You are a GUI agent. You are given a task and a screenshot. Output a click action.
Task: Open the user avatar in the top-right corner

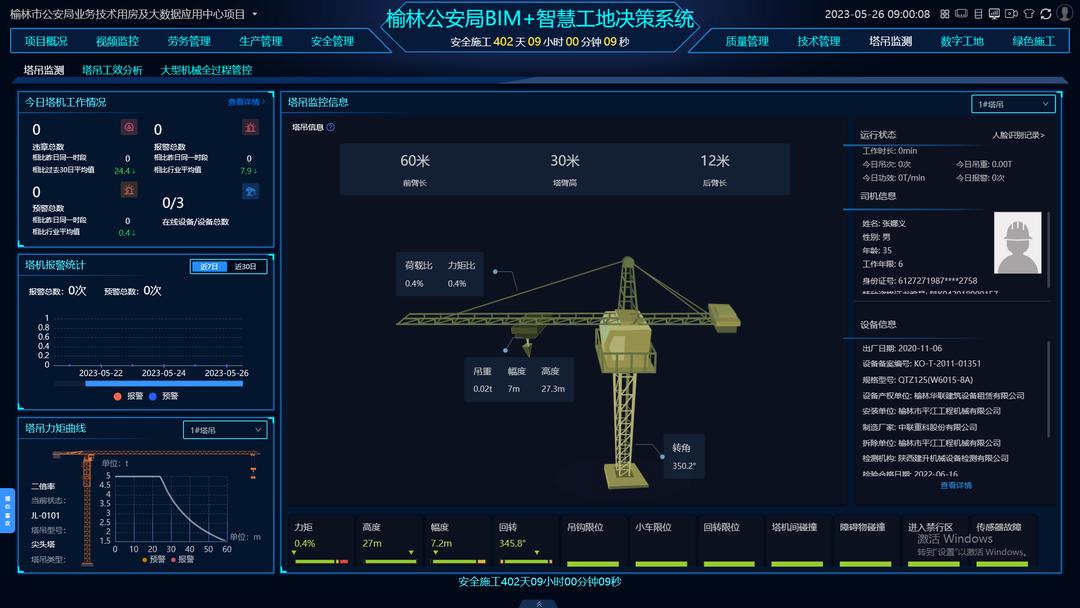(1065, 14)
